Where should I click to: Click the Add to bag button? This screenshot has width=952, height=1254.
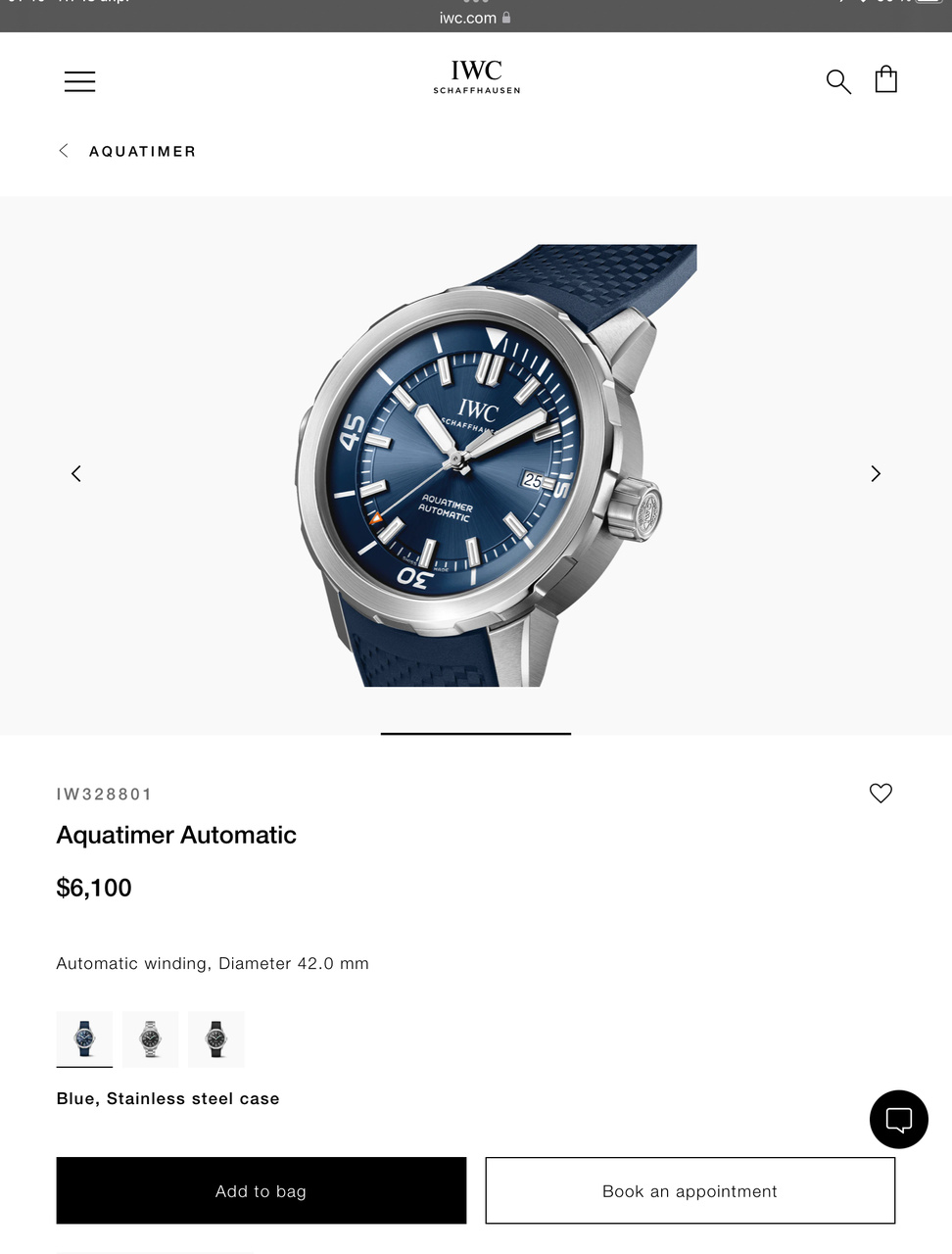262,1190
